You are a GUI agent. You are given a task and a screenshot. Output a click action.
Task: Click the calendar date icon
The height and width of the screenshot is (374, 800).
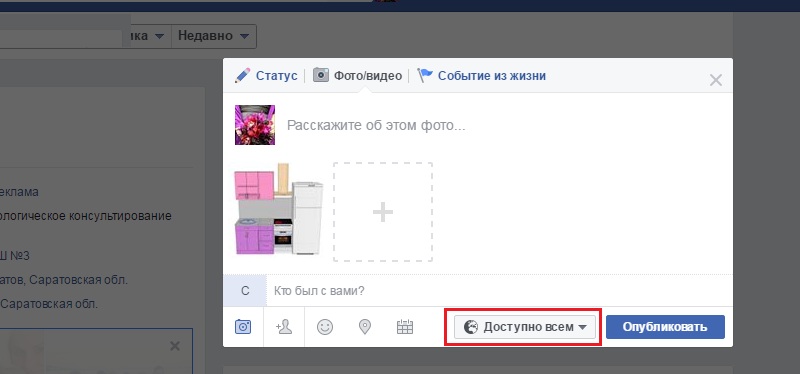click(405, 327)
